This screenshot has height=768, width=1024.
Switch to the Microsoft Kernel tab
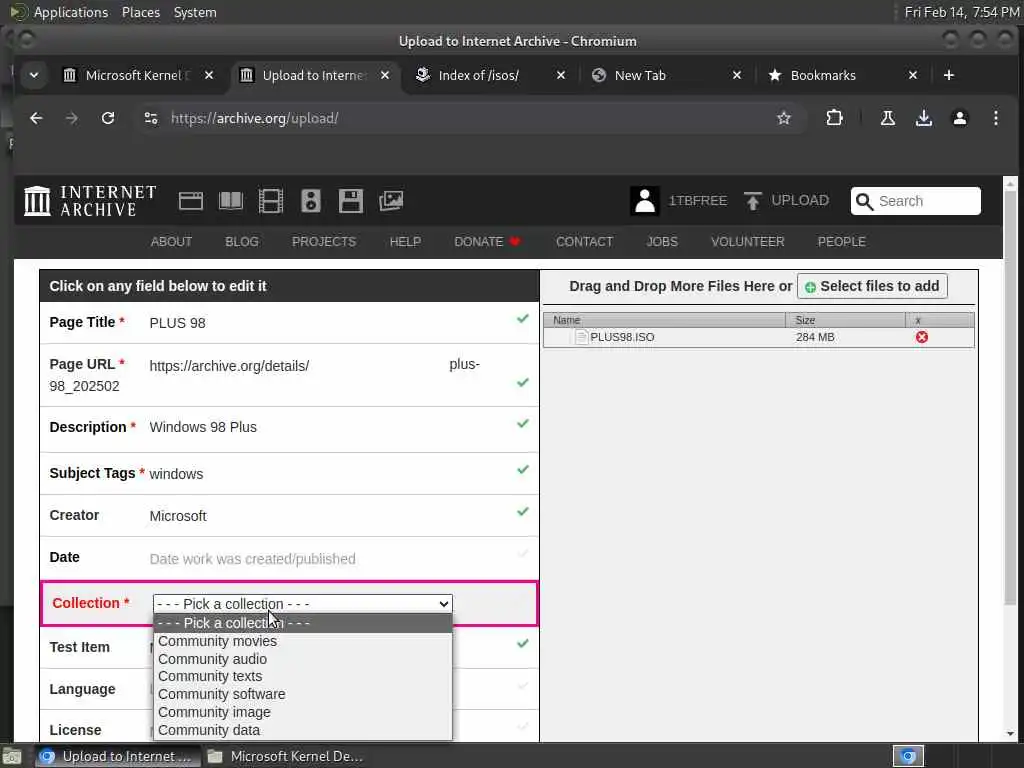pos(138,75)
